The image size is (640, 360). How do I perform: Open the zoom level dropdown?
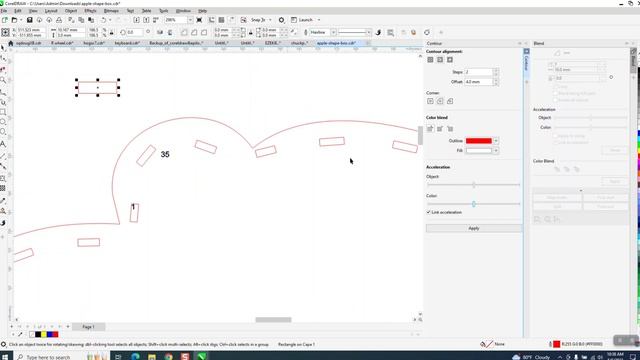click(190, 20)
